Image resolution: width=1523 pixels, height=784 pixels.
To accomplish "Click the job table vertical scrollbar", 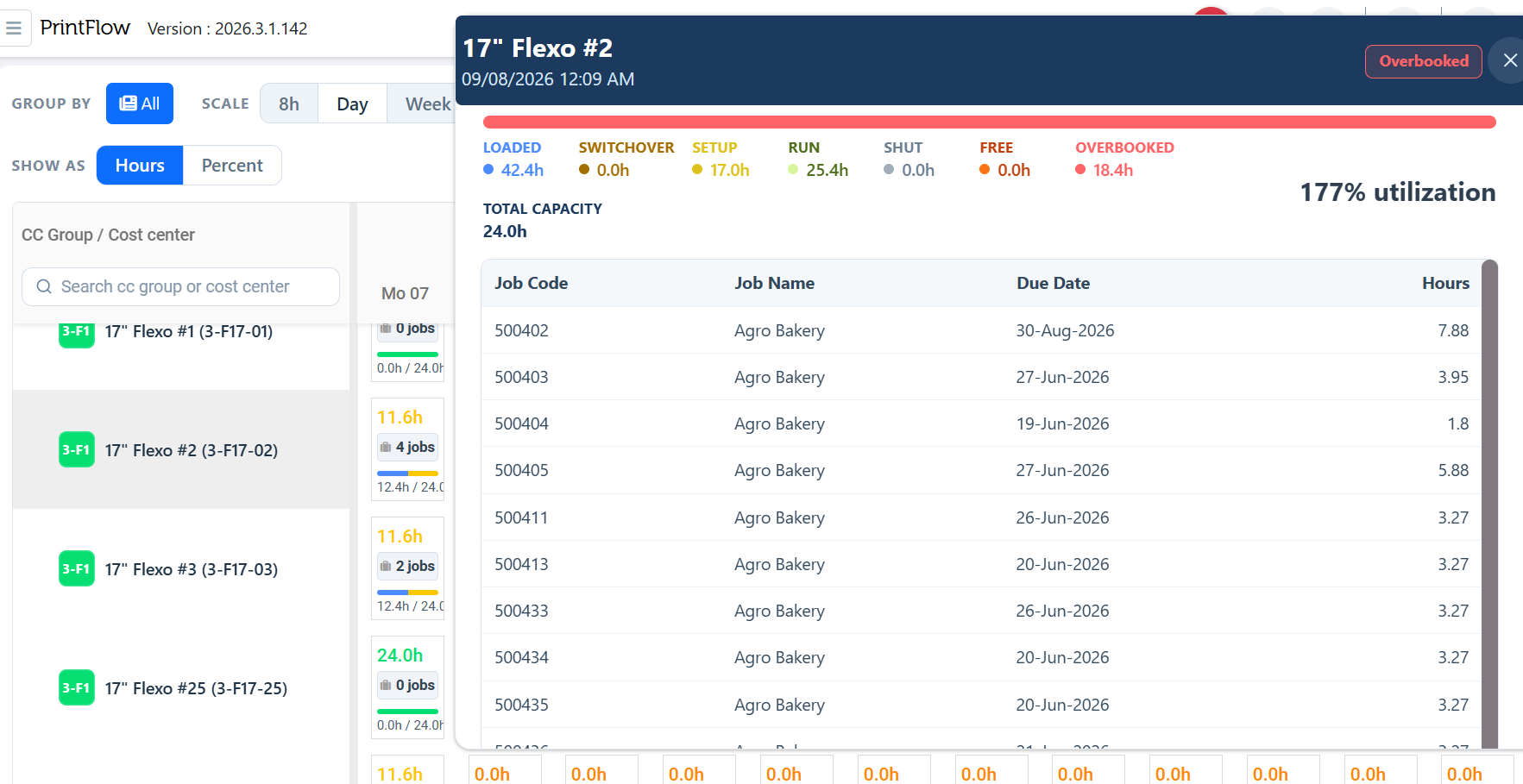I will pyautogui.click(x=1489, y=504).
